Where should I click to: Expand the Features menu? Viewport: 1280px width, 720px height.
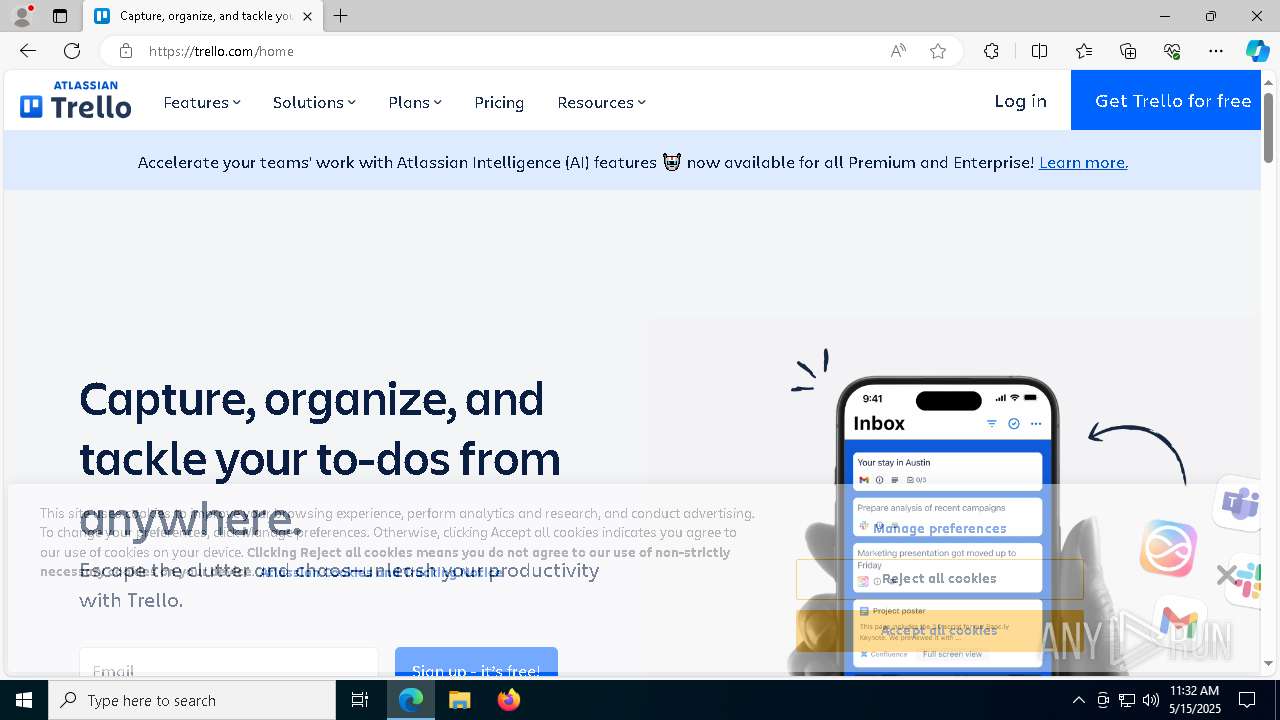coord(202,102)
